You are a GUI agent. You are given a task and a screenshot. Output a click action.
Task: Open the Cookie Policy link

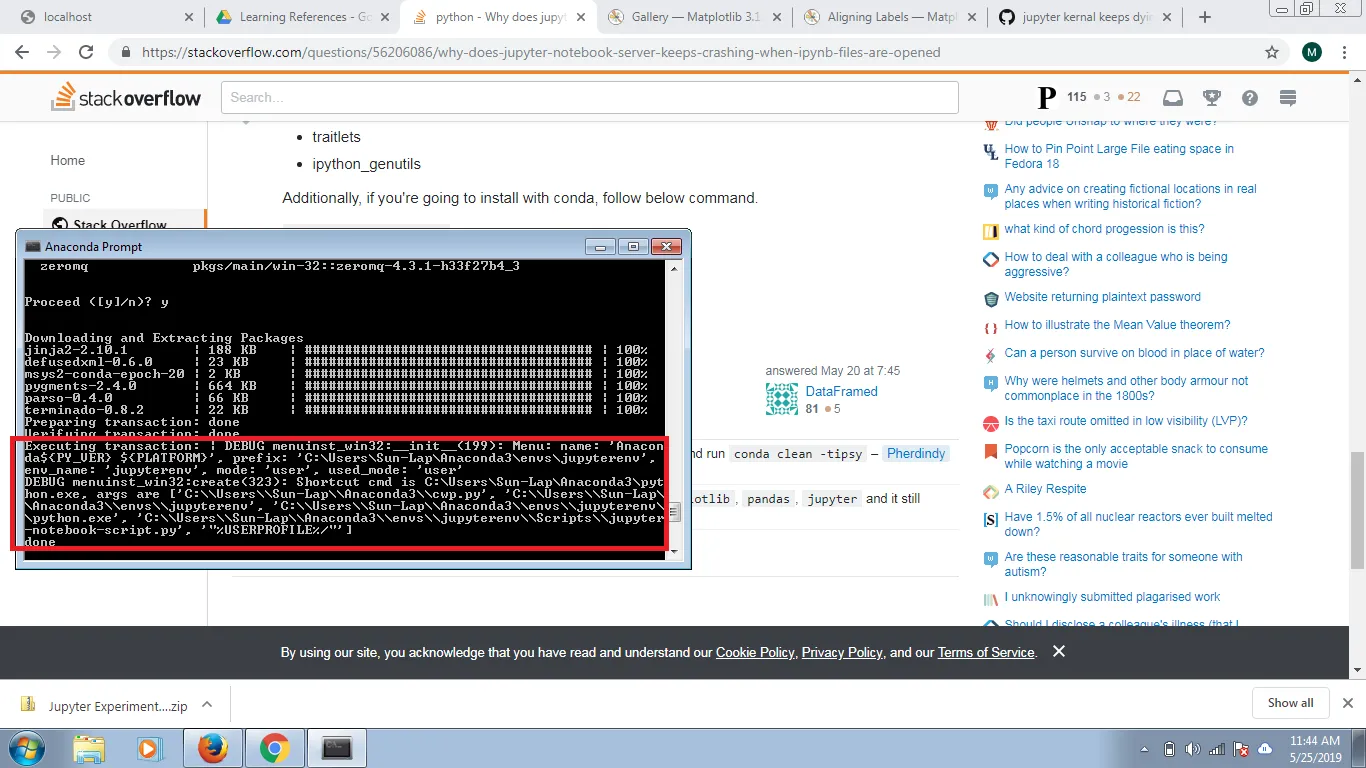[x=755, y=652]
